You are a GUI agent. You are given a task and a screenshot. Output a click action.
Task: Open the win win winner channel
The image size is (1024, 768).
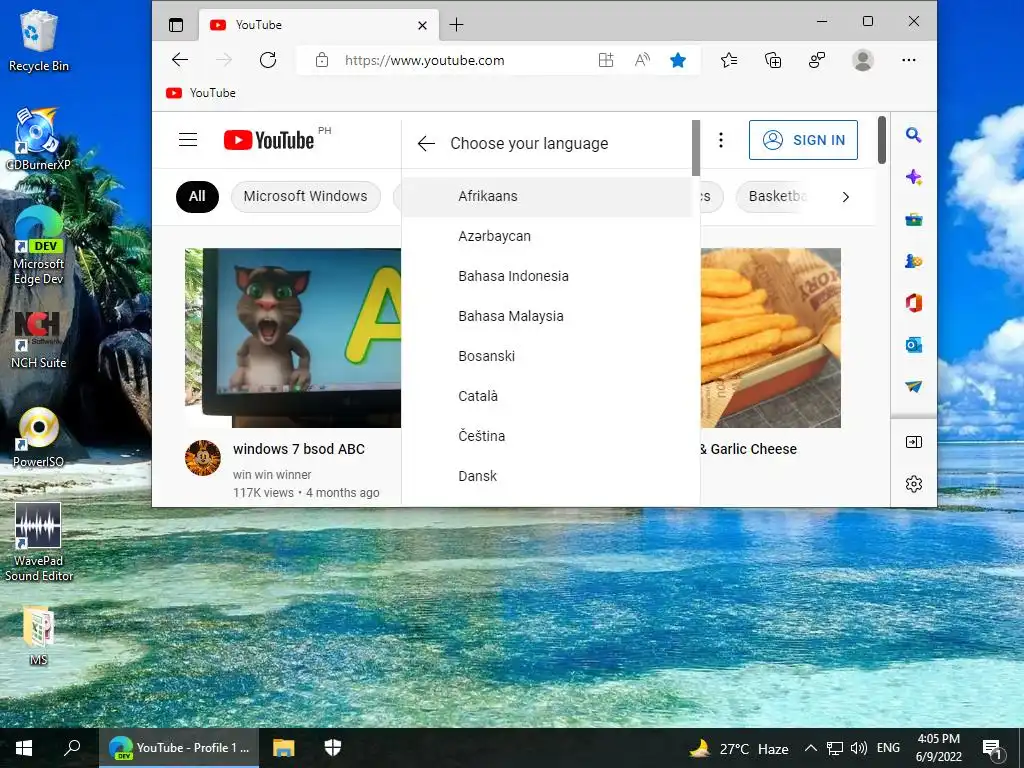[x=272, y=475]
